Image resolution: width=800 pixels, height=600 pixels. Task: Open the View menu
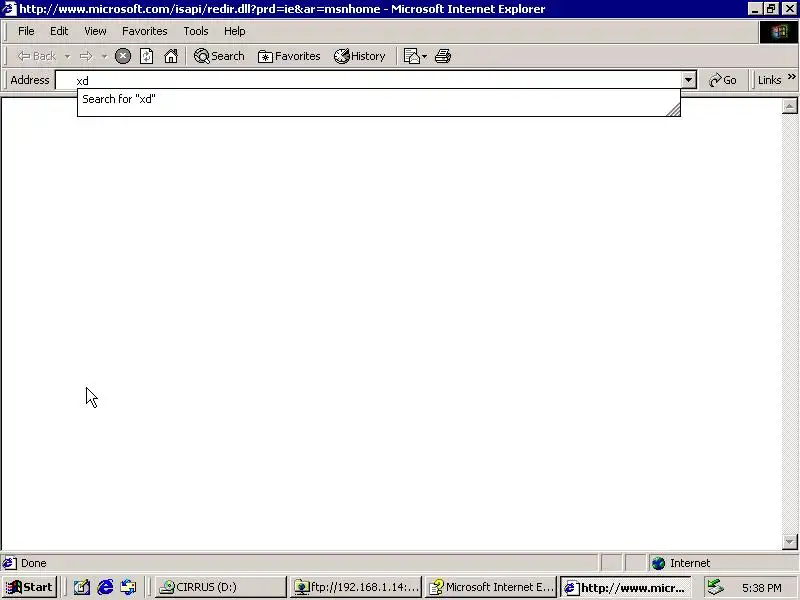(95, 31)
